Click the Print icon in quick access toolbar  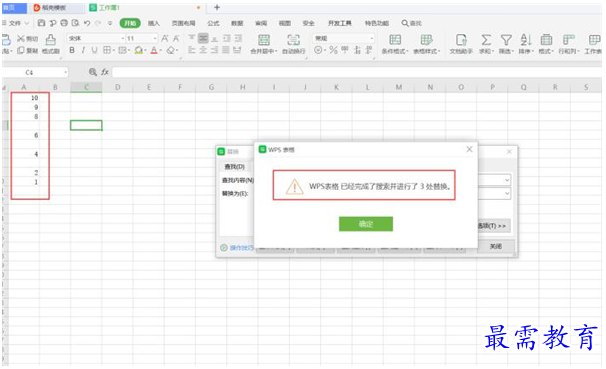pos(64,23)
